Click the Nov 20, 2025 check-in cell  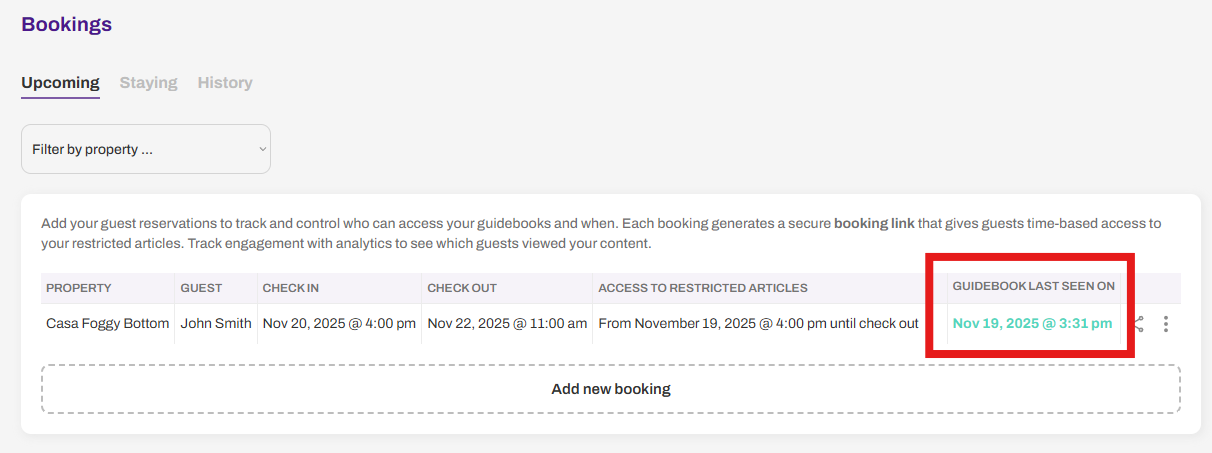(x=339, y=324)
